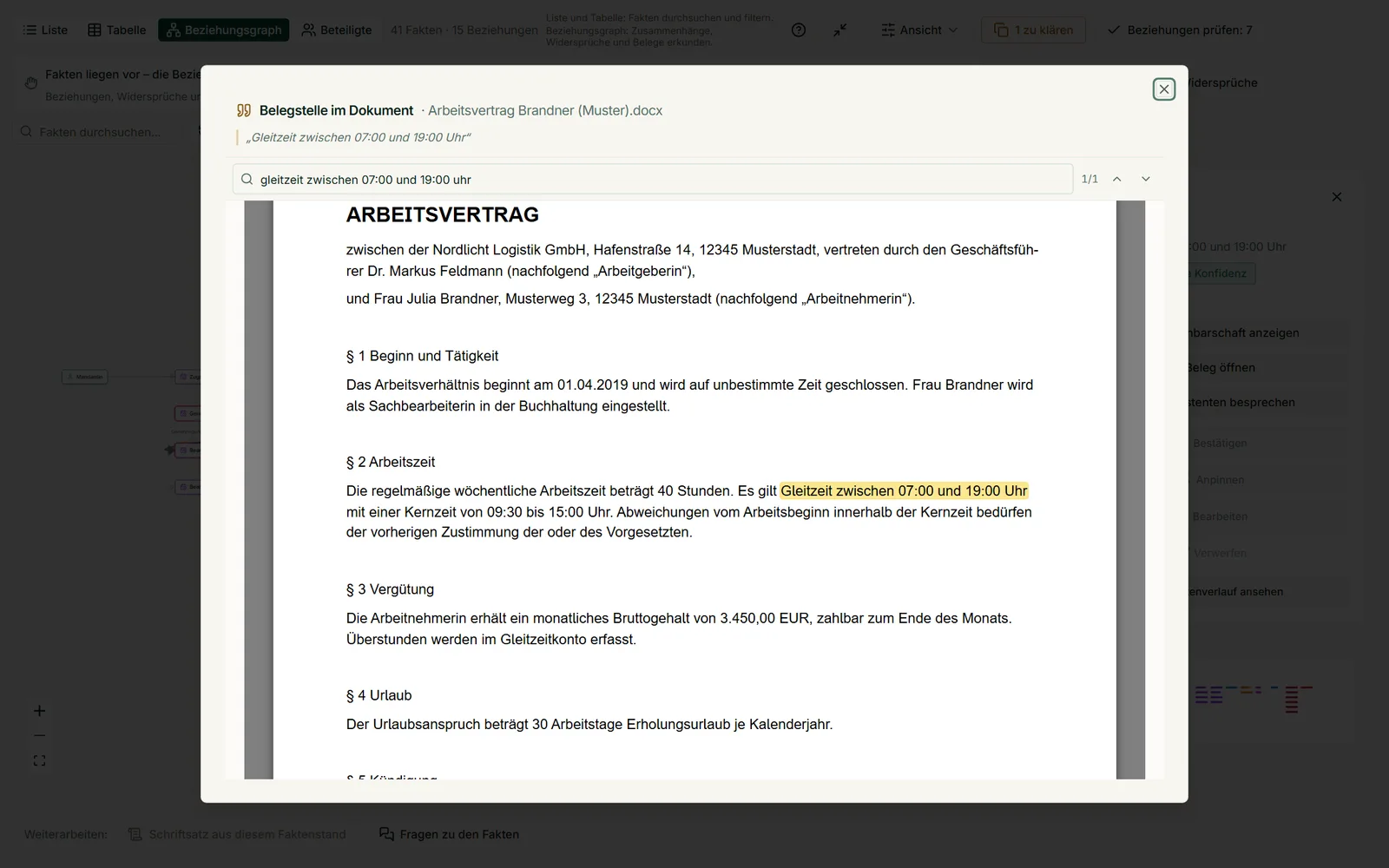
Task: Click the quote icon beside Belegstelle im Dokument
Action: pos(244,110)
